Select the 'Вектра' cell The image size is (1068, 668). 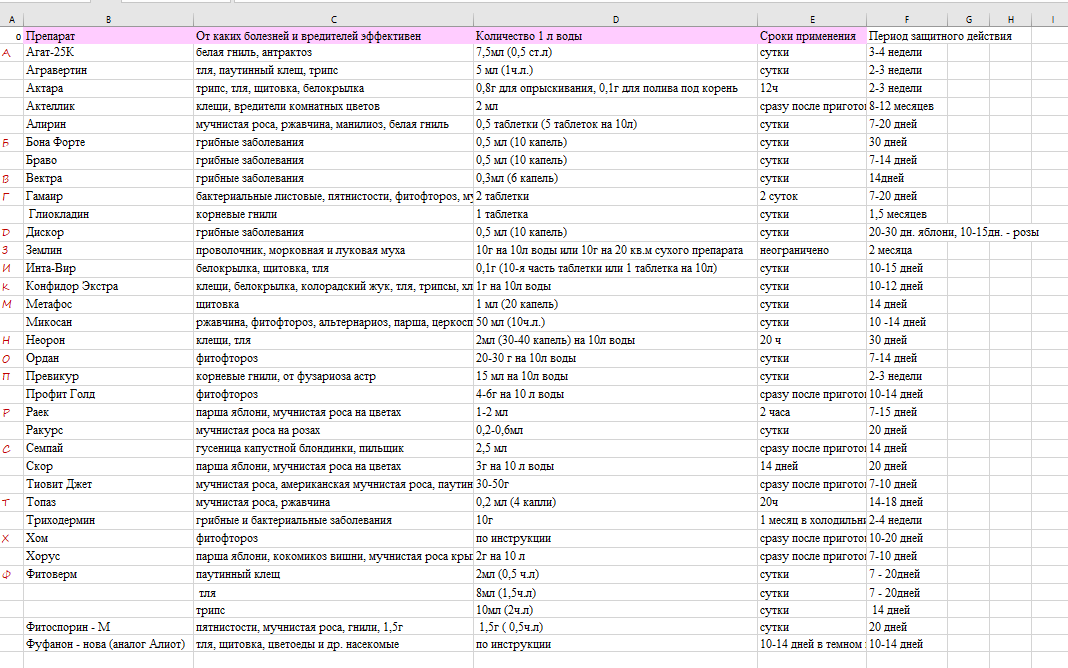[108, 178]
